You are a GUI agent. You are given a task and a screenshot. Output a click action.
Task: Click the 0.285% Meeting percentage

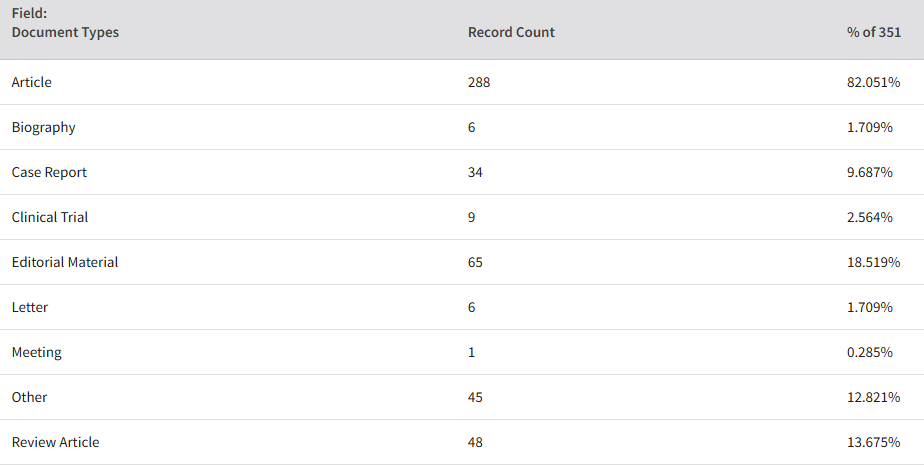click(x=870, y=352)
